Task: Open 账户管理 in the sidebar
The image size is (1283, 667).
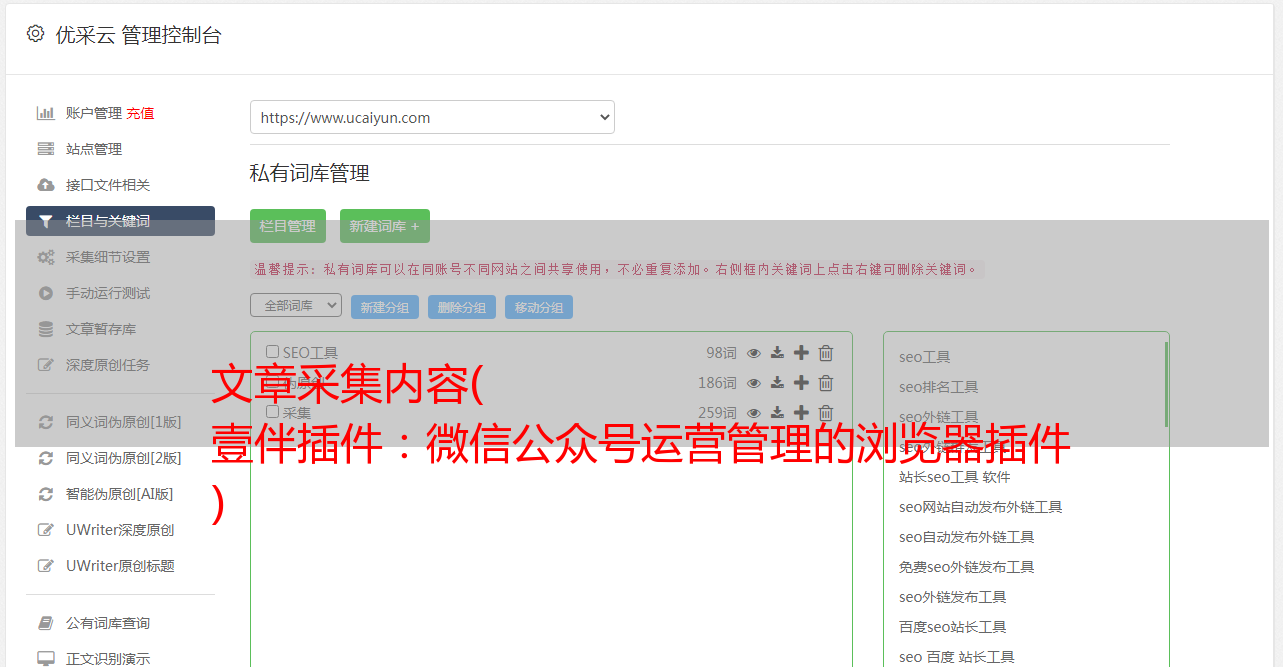Action: [x=94, y=113]
